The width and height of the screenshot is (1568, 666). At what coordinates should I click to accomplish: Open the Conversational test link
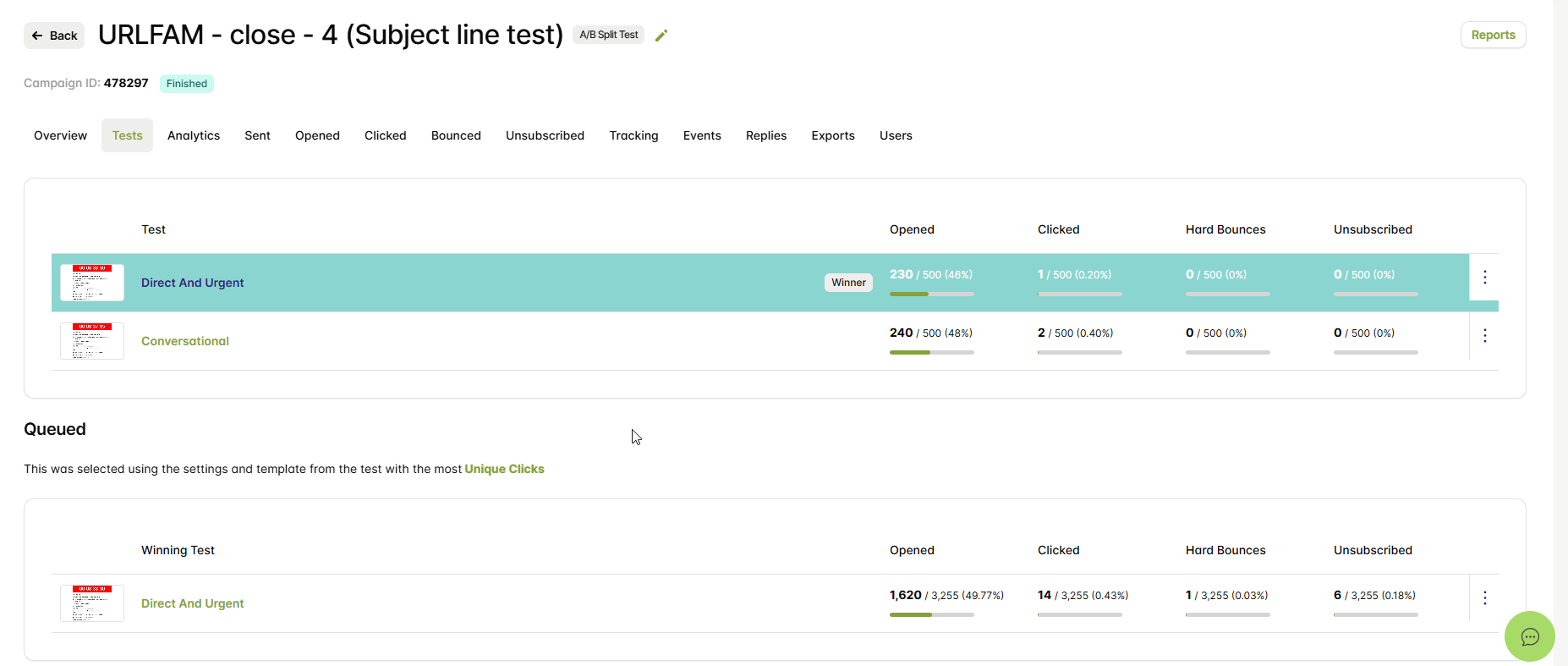(x=184, y=341)
